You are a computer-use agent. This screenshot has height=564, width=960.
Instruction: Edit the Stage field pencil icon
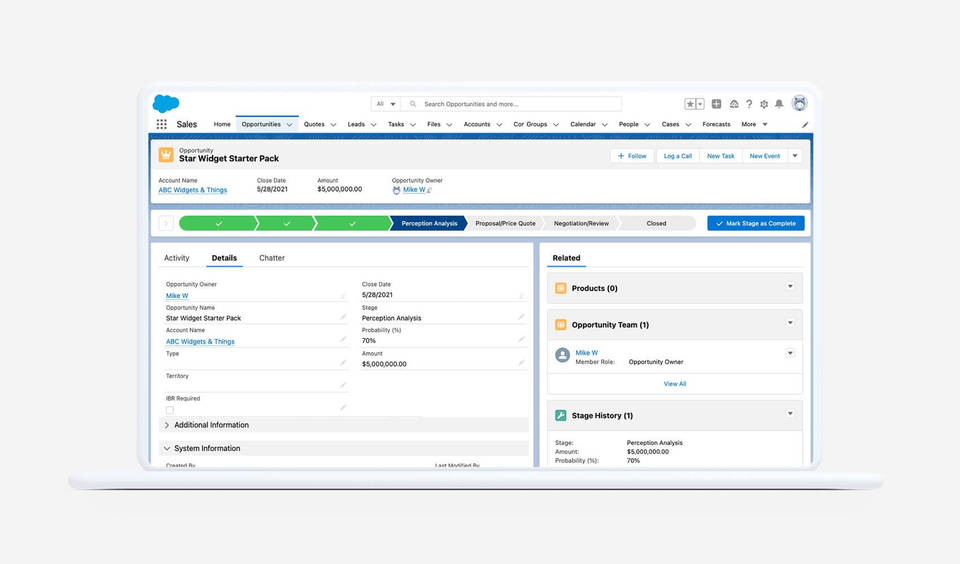pos(521,317)
